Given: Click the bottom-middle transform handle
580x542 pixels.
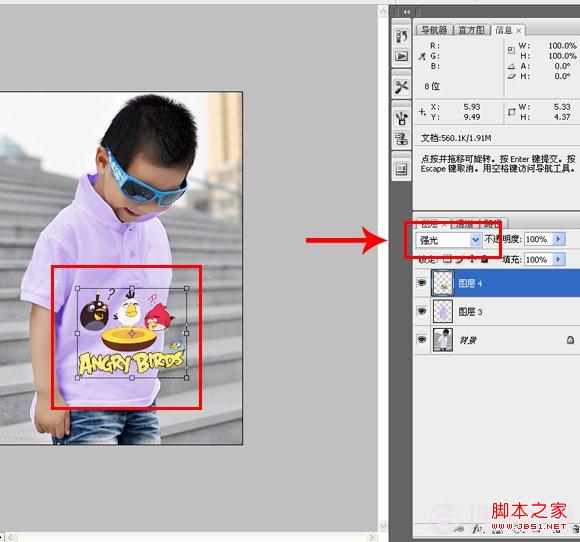Looking at the screenshot, I should coord(132,378).
